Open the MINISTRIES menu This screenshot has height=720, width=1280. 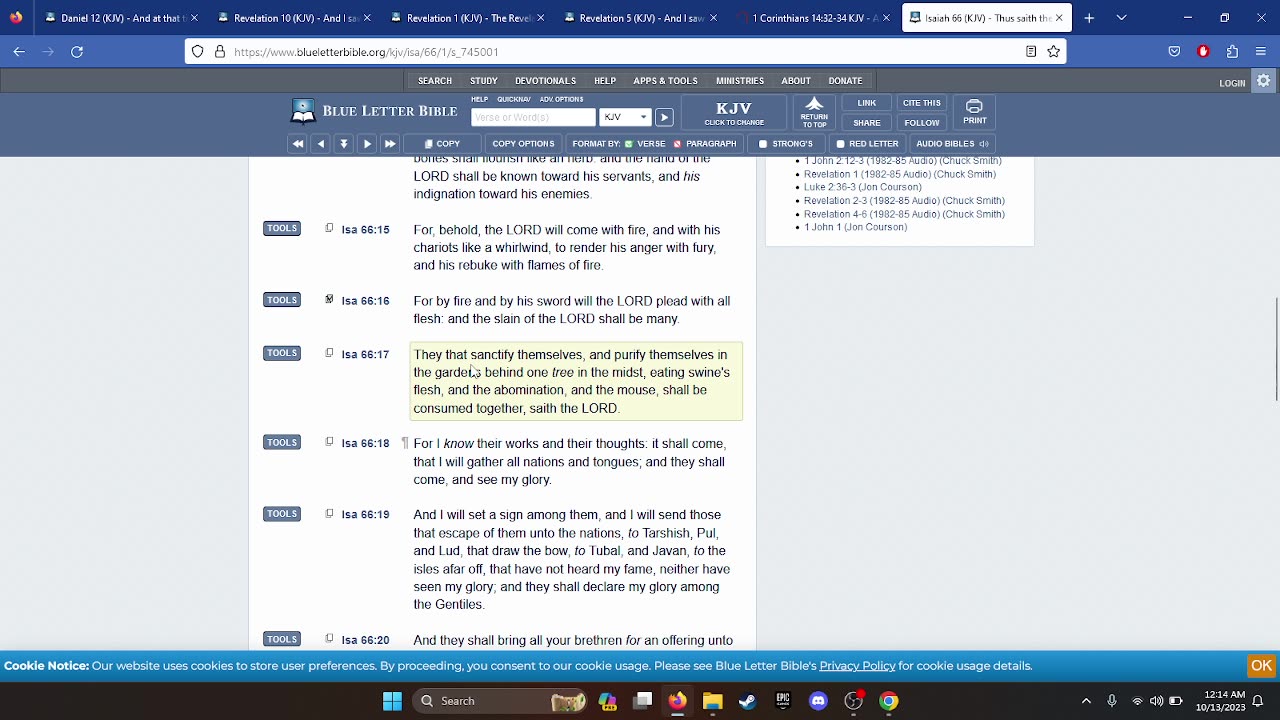(x=740, y=81)
